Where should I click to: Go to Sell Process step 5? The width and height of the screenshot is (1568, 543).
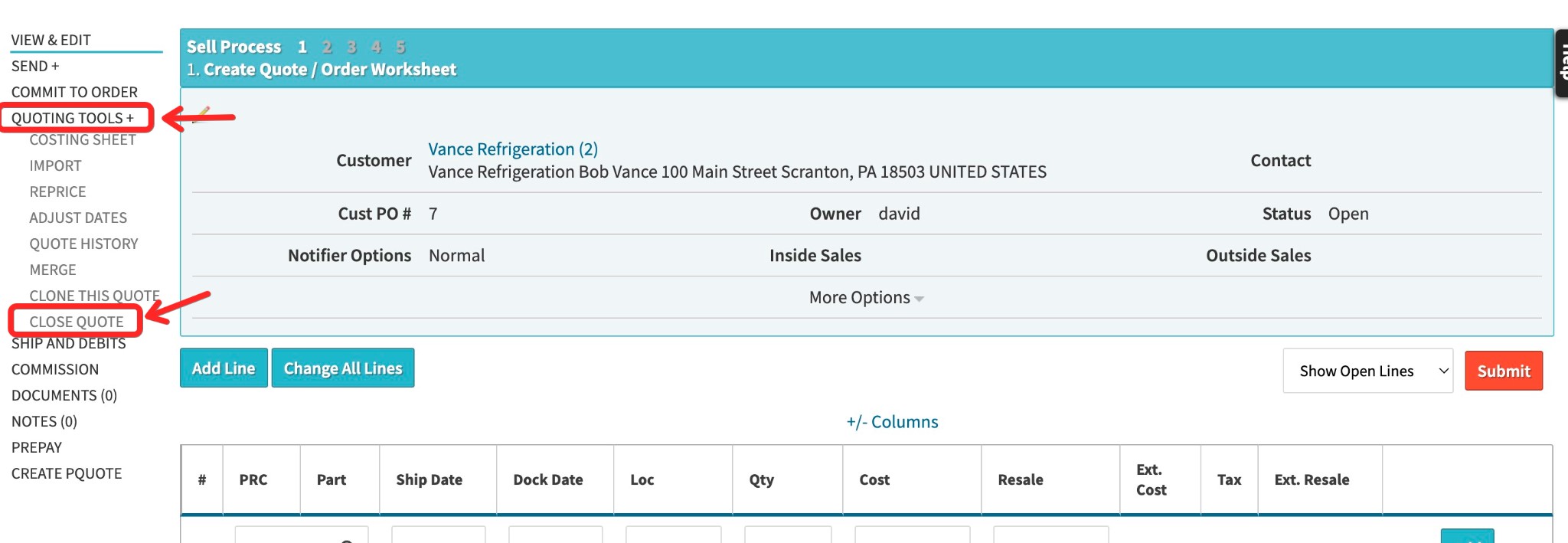point(400,47)
